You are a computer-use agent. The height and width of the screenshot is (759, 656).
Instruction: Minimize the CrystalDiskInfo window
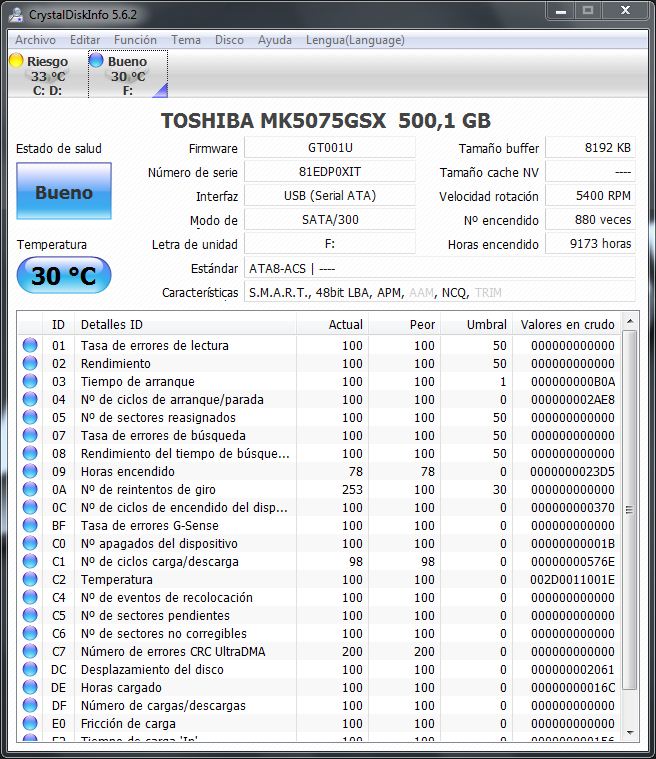[x=561, y=11]
